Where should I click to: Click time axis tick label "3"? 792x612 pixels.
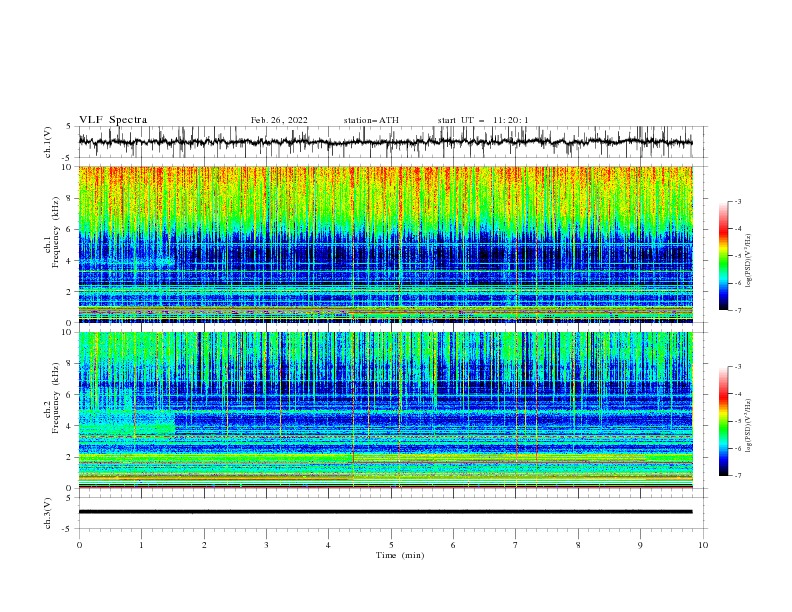266,545
